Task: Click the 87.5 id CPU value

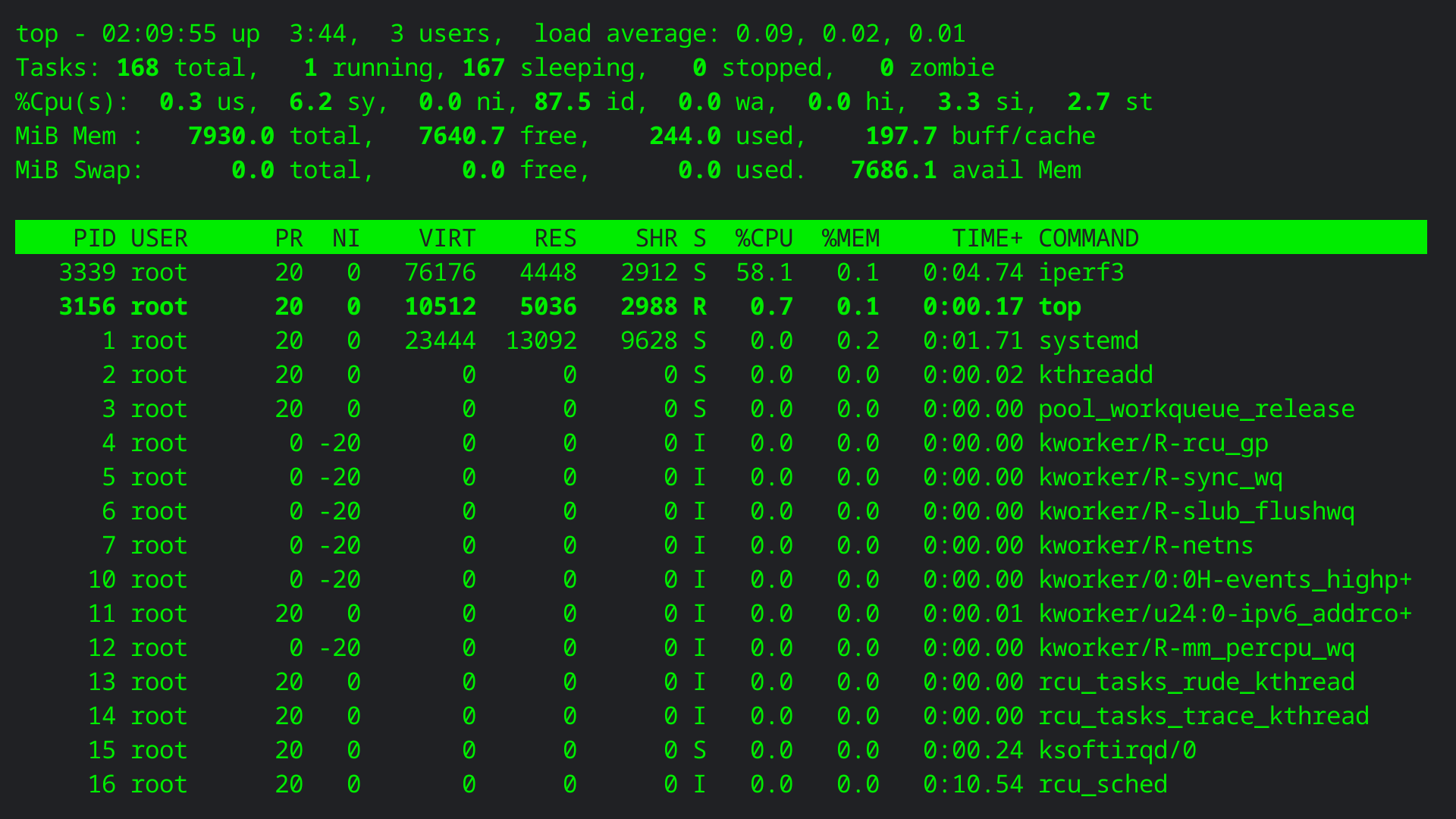Action: point(563,102)
